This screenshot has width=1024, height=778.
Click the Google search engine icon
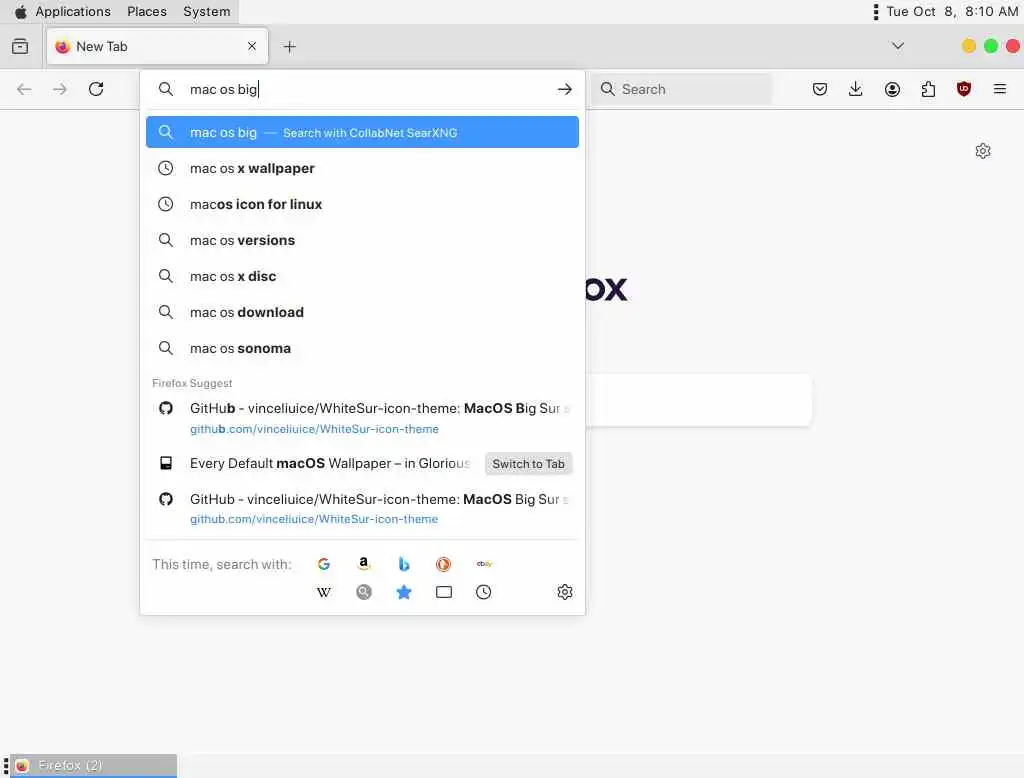coord(323,564)
